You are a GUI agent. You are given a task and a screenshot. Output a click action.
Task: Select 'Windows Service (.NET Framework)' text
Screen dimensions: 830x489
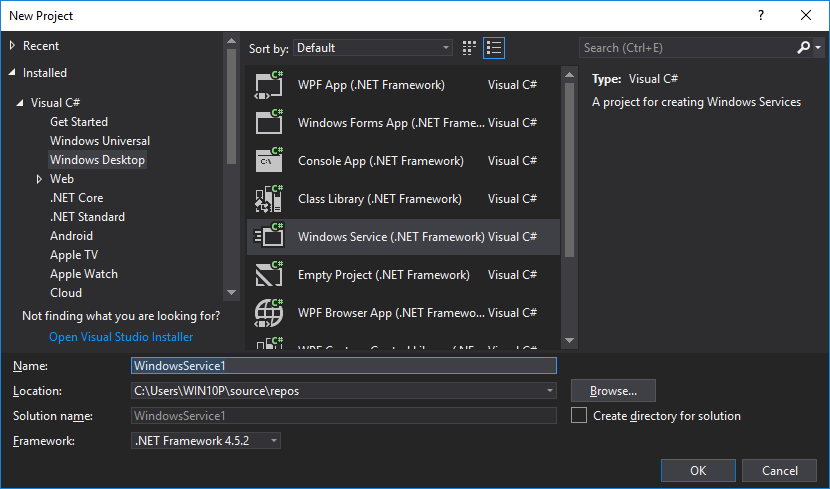click(x=391, y=237)
